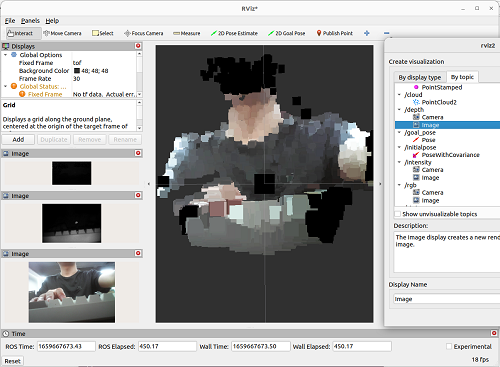Click the Fixed Frame warning icon
Image resolution: width=500 pixels, height=367 pixels.
22,94
